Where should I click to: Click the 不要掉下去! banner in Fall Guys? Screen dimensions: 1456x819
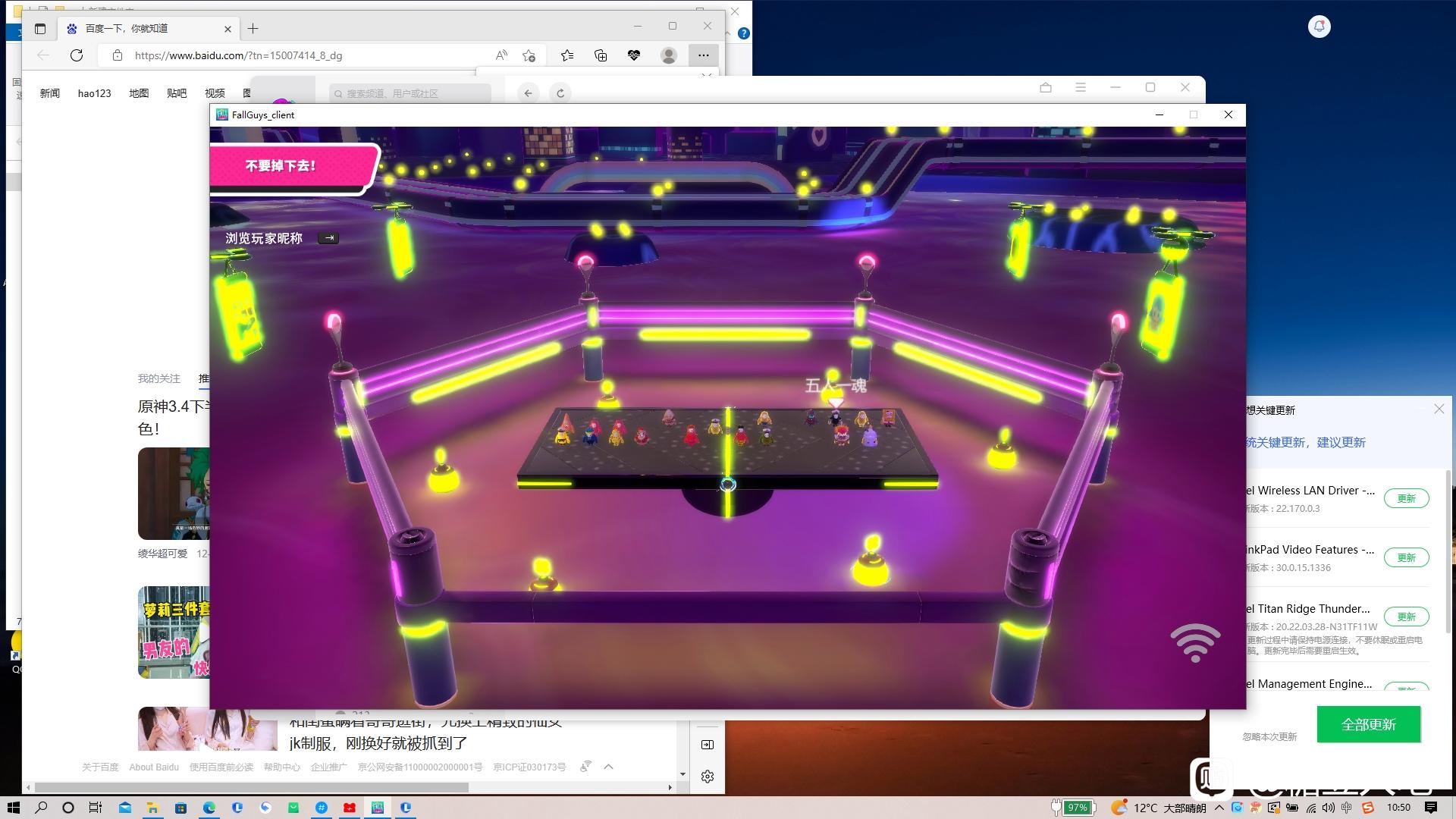coord(294,166)
